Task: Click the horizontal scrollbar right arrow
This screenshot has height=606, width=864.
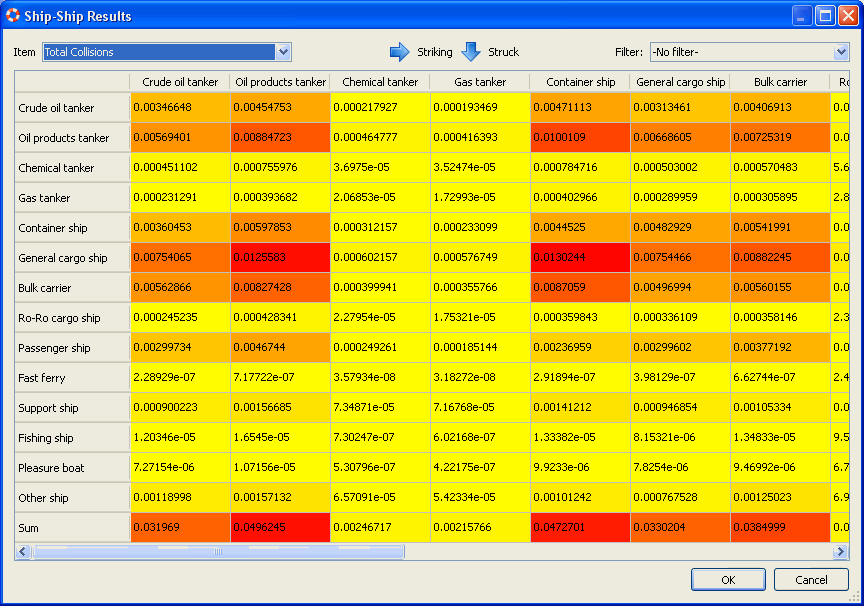Action: pyautogui.click(x=841, y=551)
